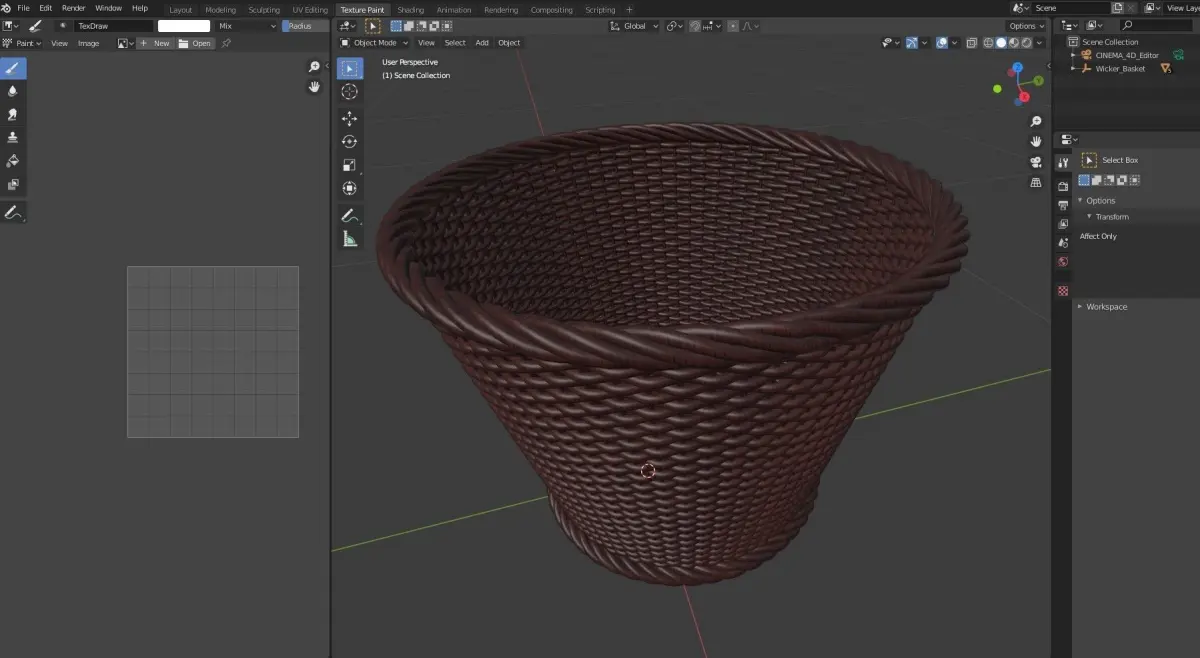Expand the Workspace panel
This screenshot has width=1200, height=658.
click(1080, 306)
